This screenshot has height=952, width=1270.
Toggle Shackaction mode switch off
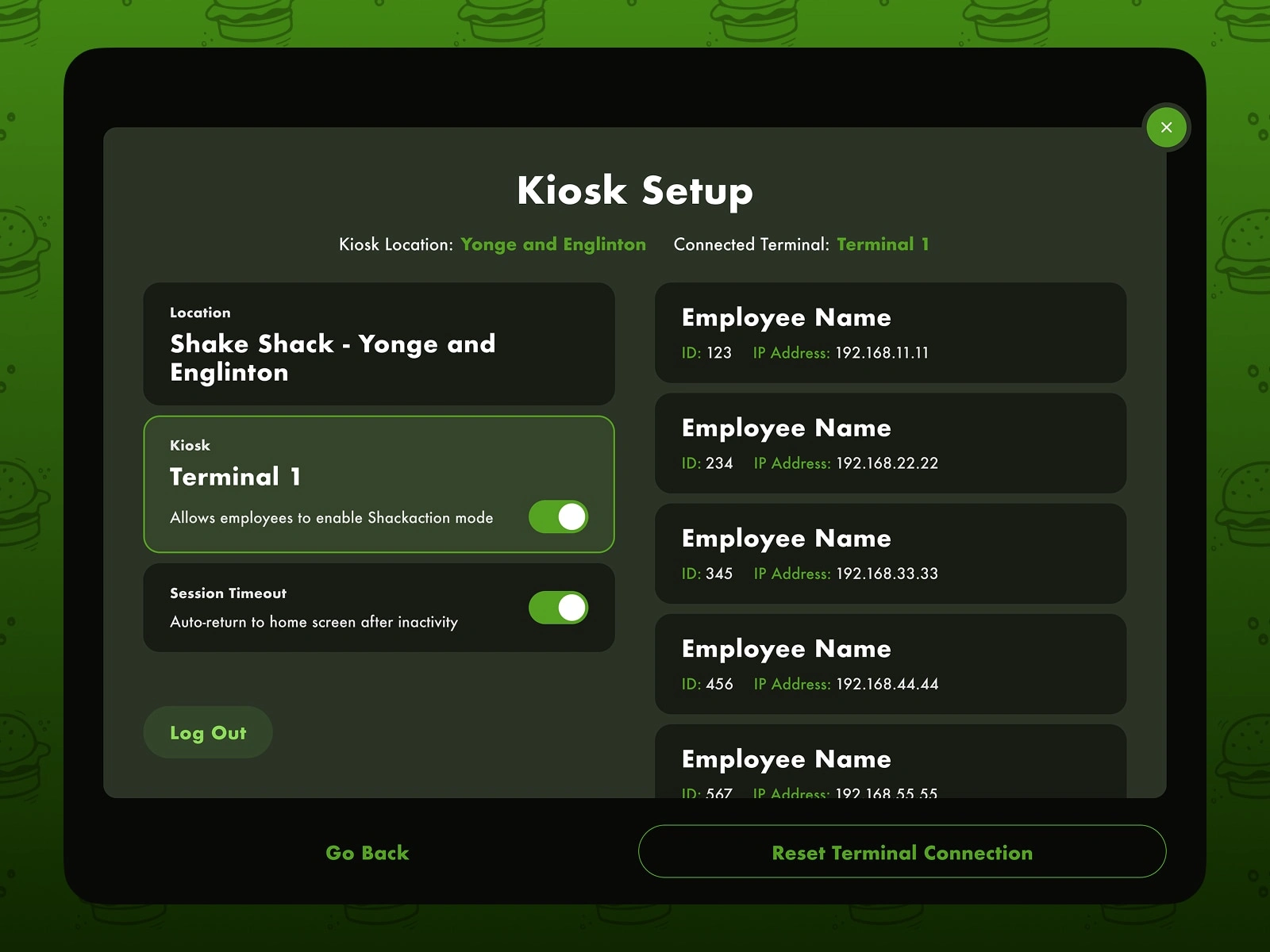coord(558,517)
